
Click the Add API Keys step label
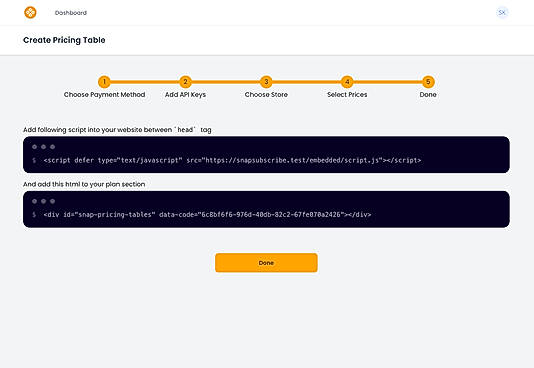[185, 95]
